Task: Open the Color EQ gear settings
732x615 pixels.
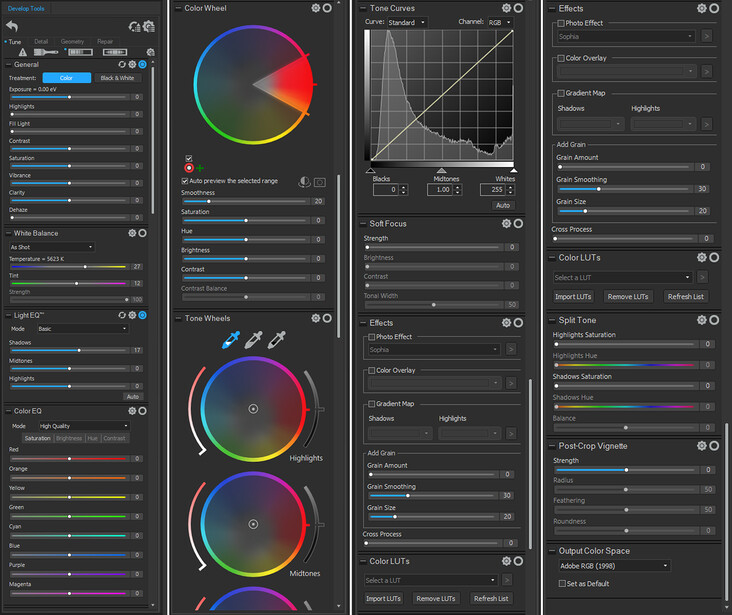Action: click(132, 411)
